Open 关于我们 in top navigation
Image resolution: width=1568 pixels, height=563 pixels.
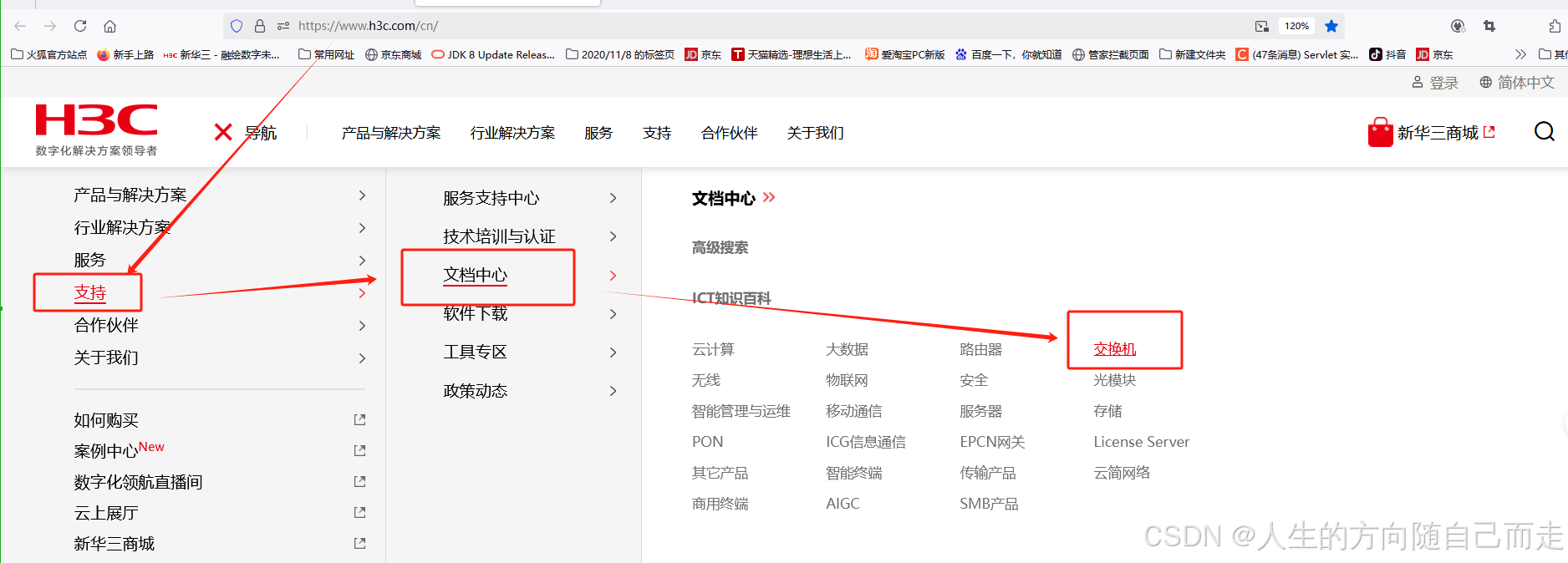816,133
